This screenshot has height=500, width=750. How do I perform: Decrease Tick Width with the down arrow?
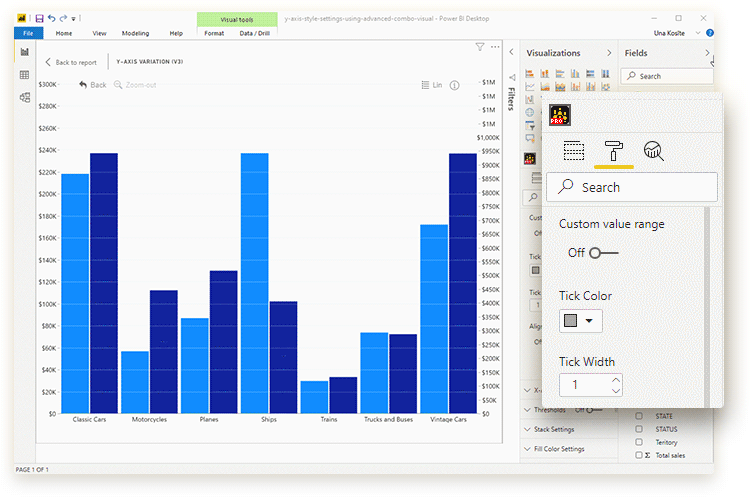click(x=616, y=391)
